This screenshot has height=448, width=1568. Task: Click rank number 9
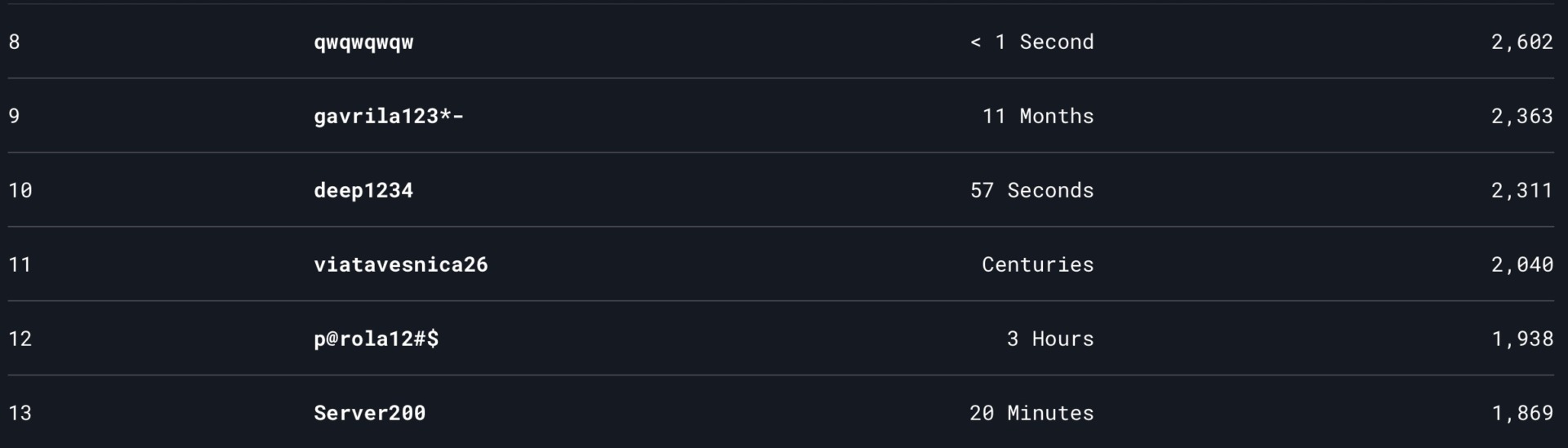click(15, 116)
